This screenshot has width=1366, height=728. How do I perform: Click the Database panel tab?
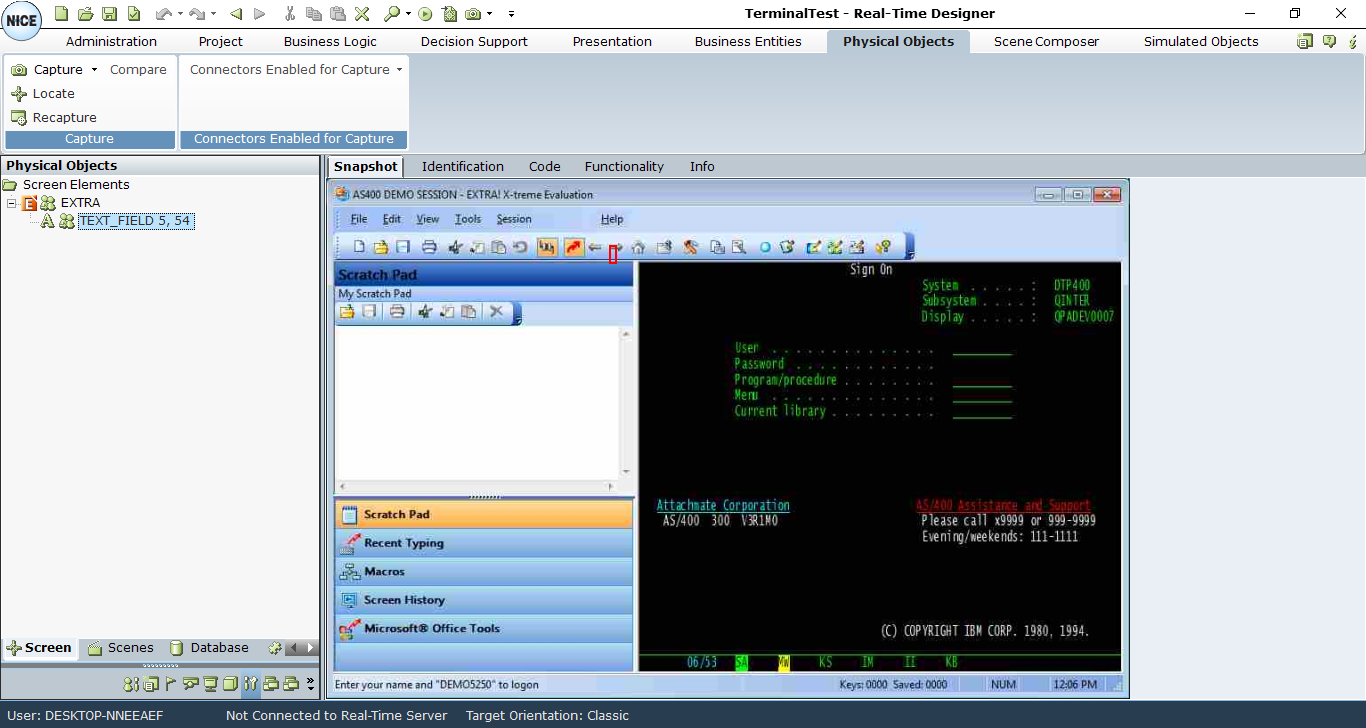(x=209, y=648)
